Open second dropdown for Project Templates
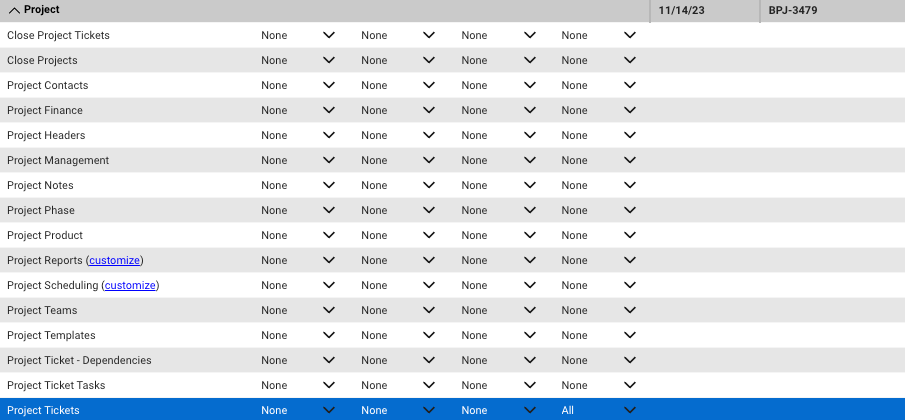This screenshot has height=420, width=905. (x=398, y=335)
